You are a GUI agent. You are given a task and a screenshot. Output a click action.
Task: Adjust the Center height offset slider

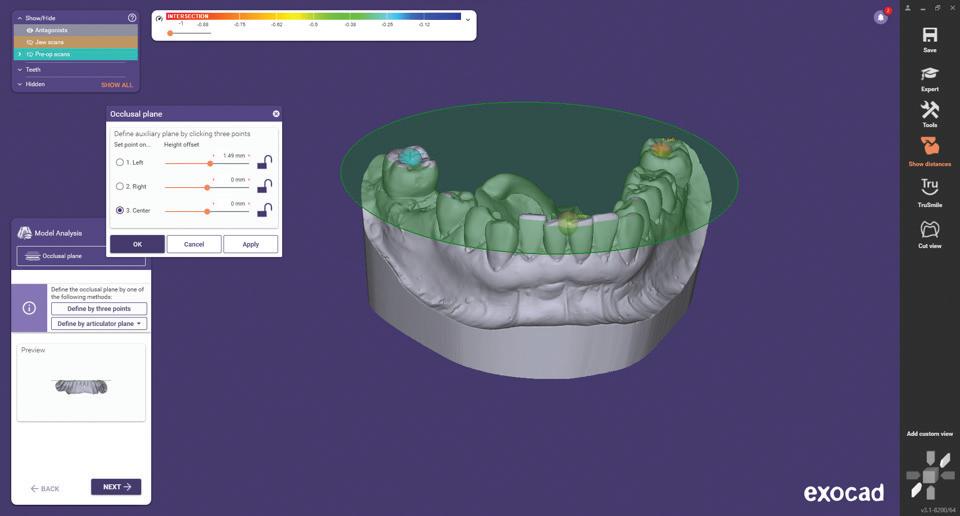[207, 211]
